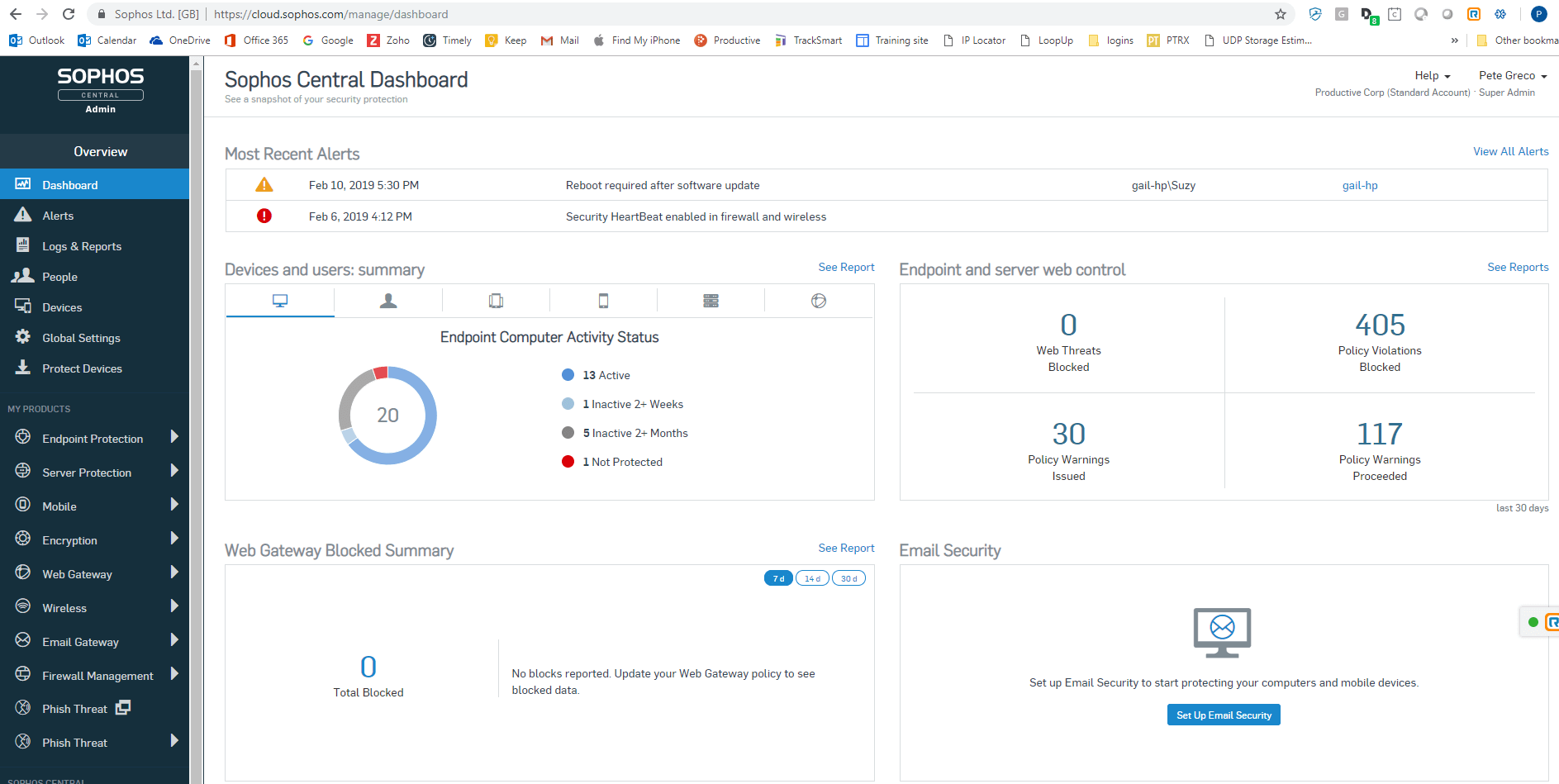The width and height of the screenshot is (1559, 784).
Task: Show more bookmarks with the chevron
Action: (x=1455, y=40)
